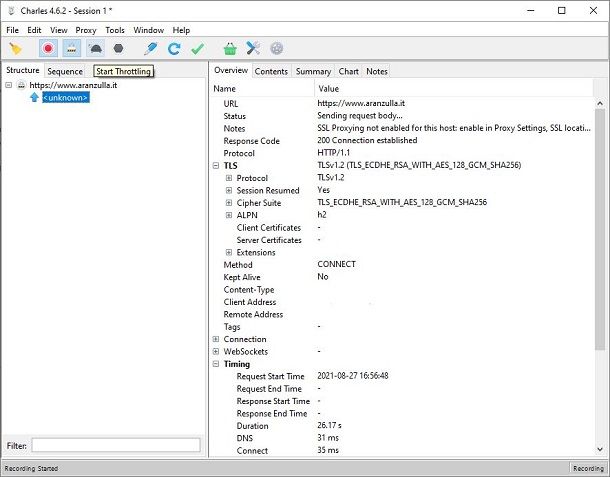The image size is (610, 477).
Task: Select the Overview tab
Action: 231,70
